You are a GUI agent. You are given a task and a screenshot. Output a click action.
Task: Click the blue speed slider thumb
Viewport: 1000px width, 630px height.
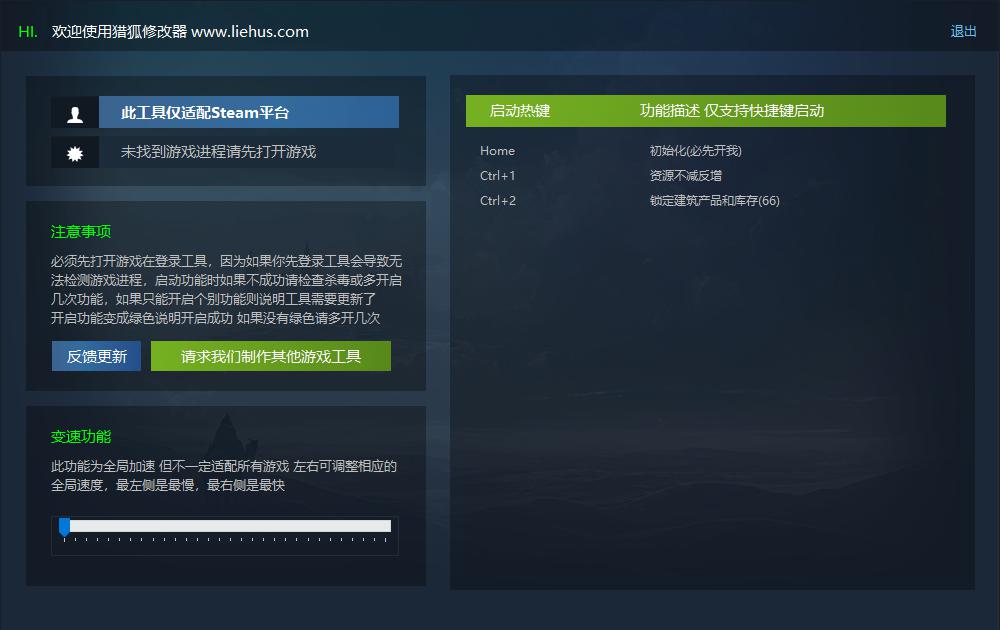click(64, 527)
